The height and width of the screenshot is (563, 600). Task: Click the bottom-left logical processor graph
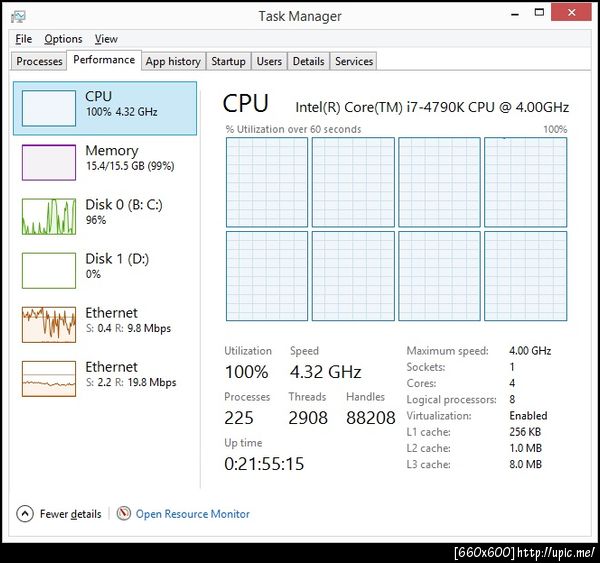click(x=267, y=276)
